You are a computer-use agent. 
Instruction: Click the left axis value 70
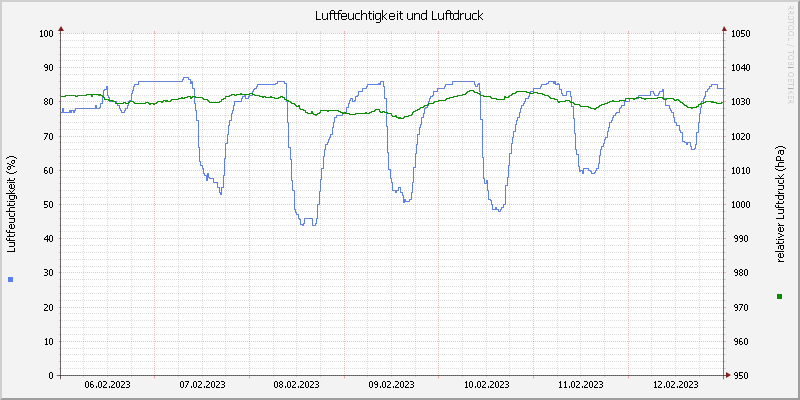point(48,136)
